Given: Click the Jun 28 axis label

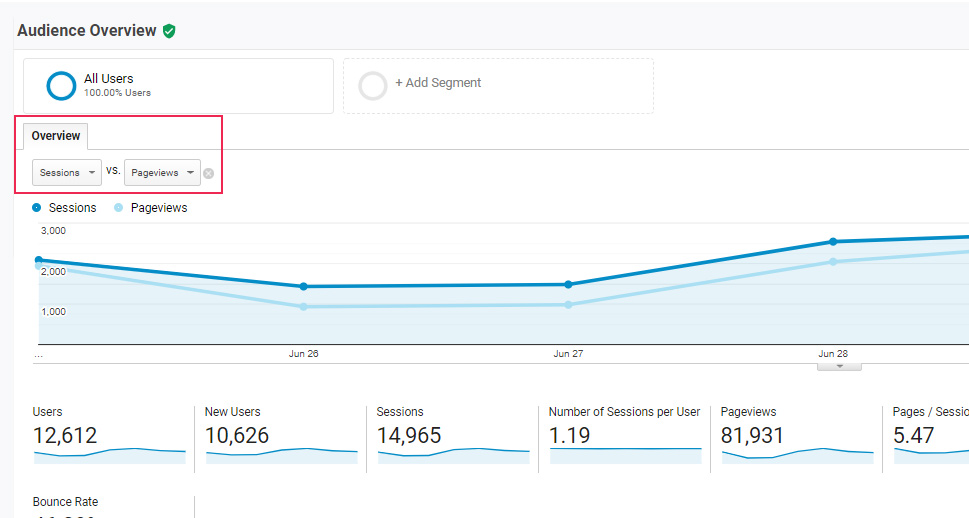Looking at the screenshot, I should click(833, 354).
